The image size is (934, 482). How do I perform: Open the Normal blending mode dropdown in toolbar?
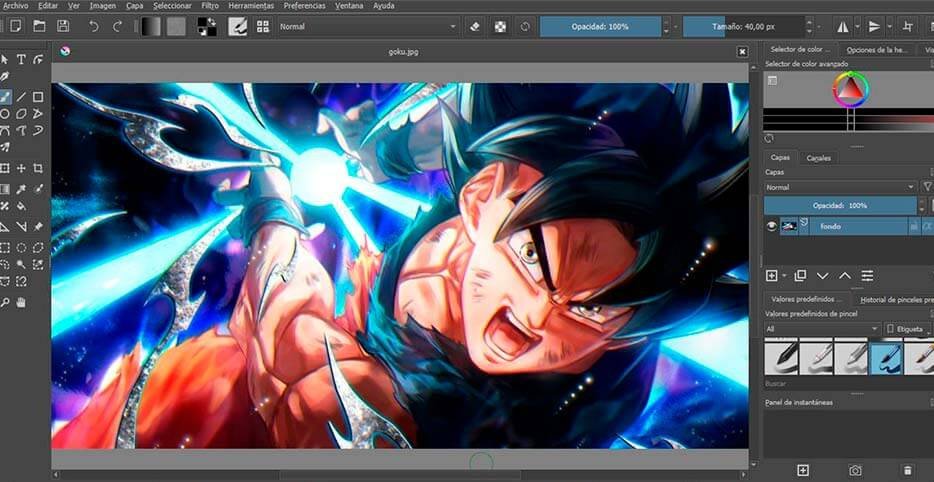click(x=367, y=26)
